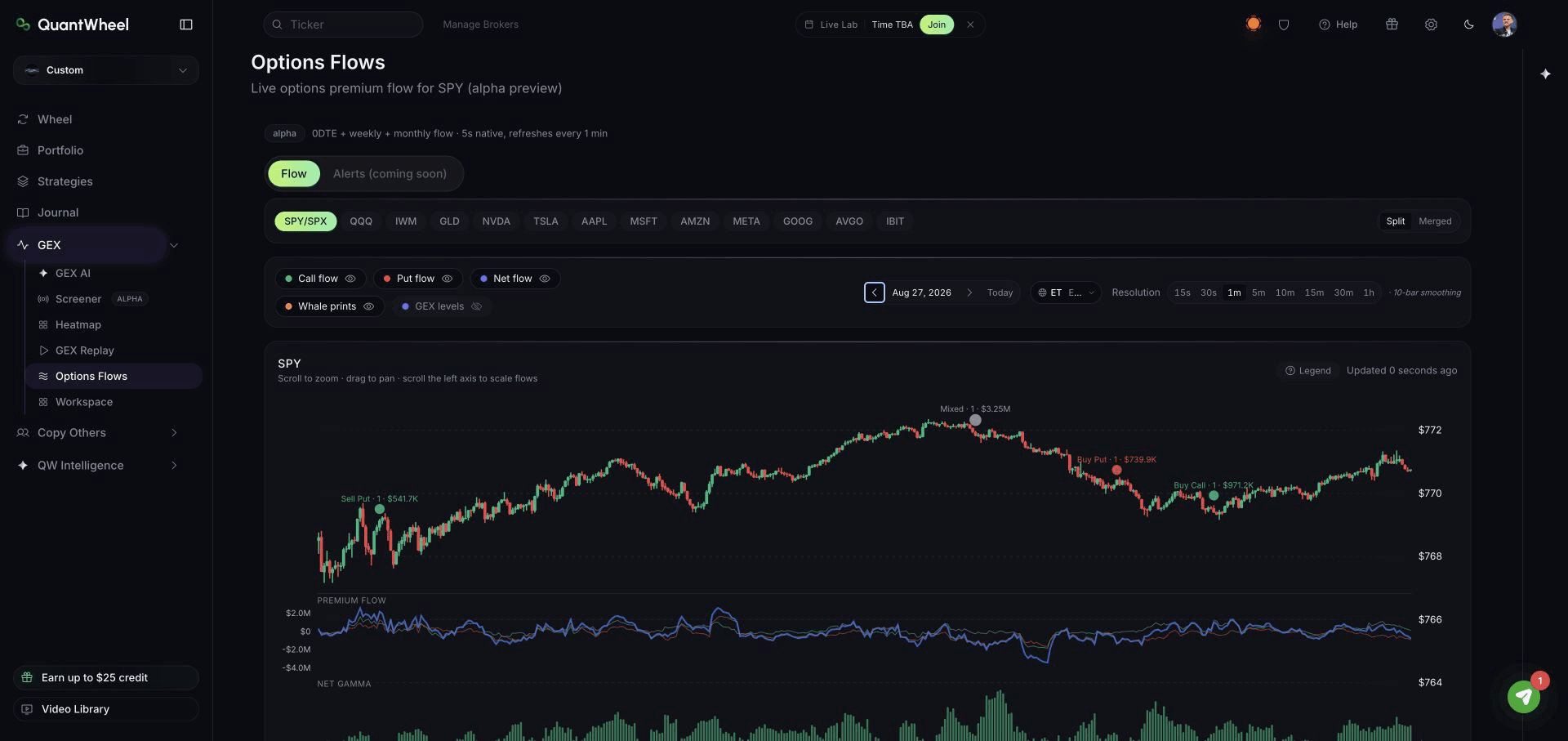
Task: Click the shield icon in header
Action: tap(1284, 25)
